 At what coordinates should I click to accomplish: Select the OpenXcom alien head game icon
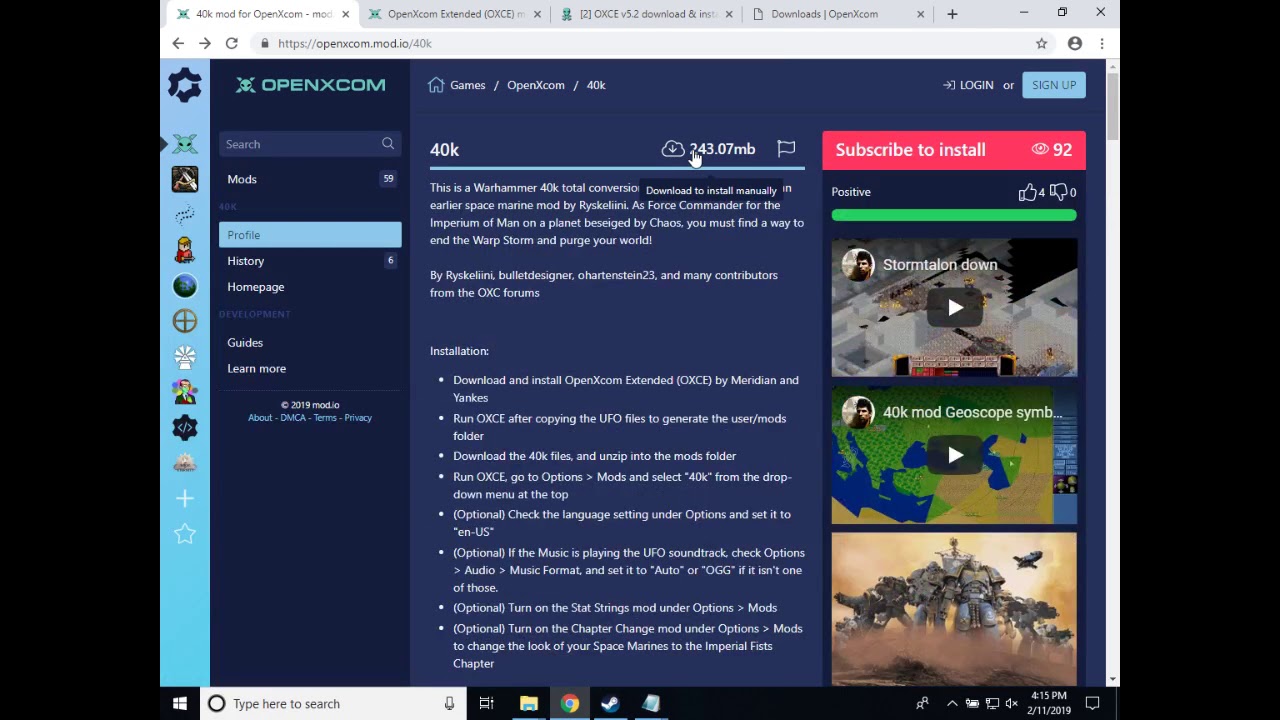(x=185, y=144)
